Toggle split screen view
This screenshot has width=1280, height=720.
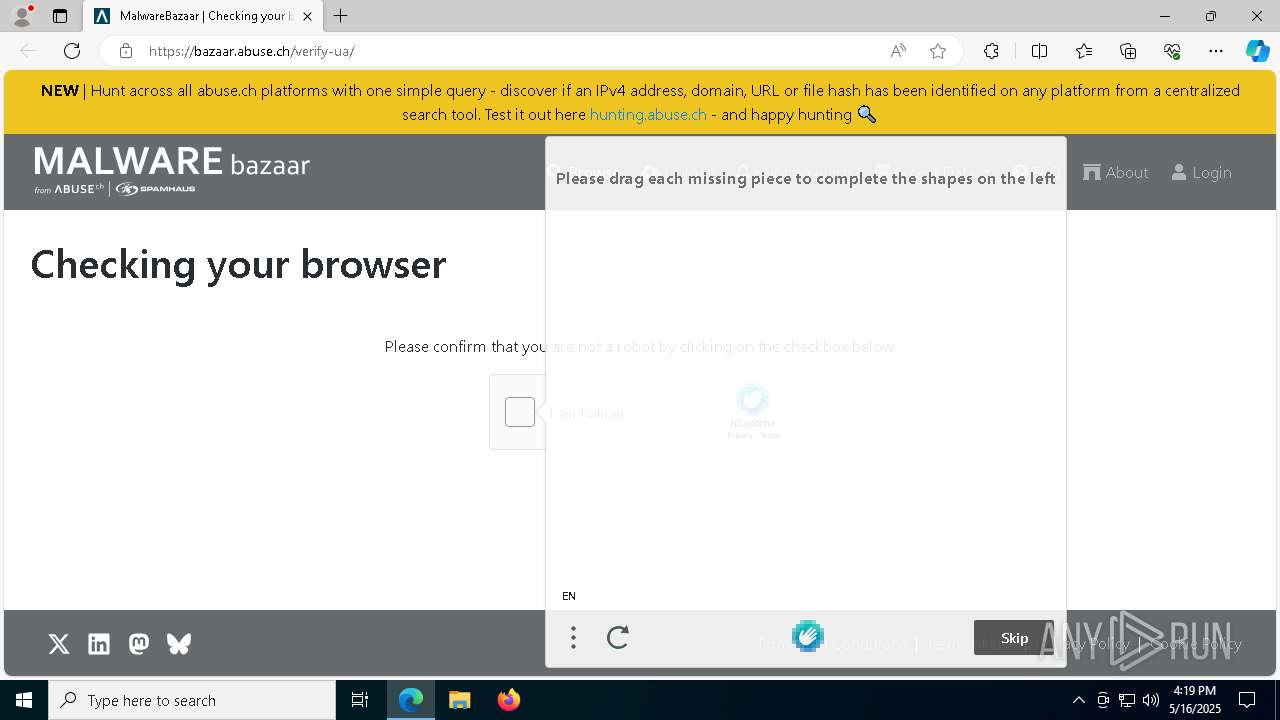point(1039,51)
